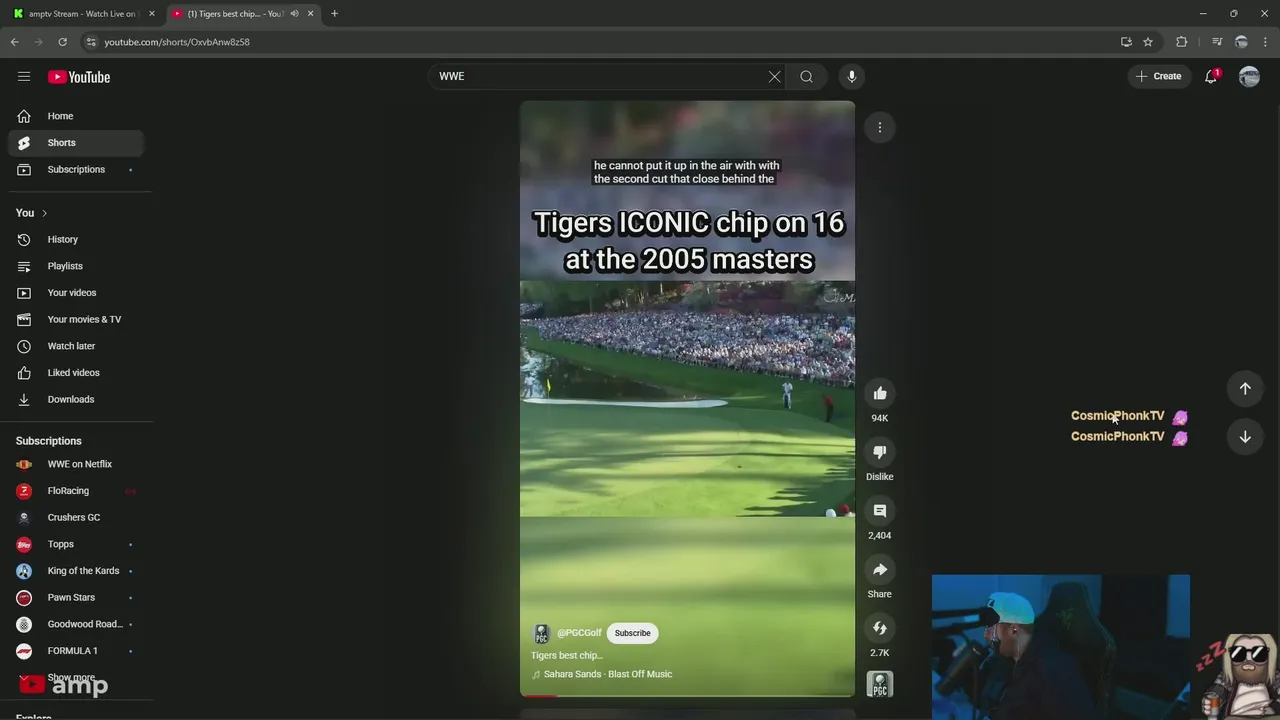Screen dimensions: 1280x720
Task: Open Subscriptions in sidebar
Action: coord(76,170)
